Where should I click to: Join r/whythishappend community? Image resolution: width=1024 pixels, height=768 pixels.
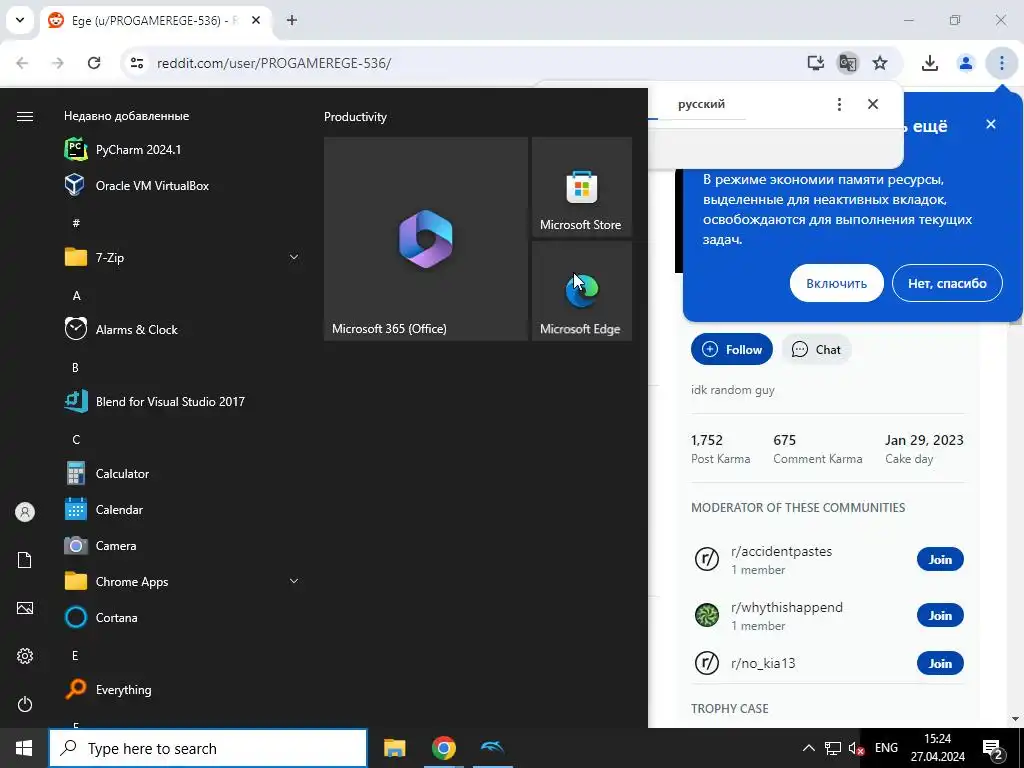click(x=940, y=615)
